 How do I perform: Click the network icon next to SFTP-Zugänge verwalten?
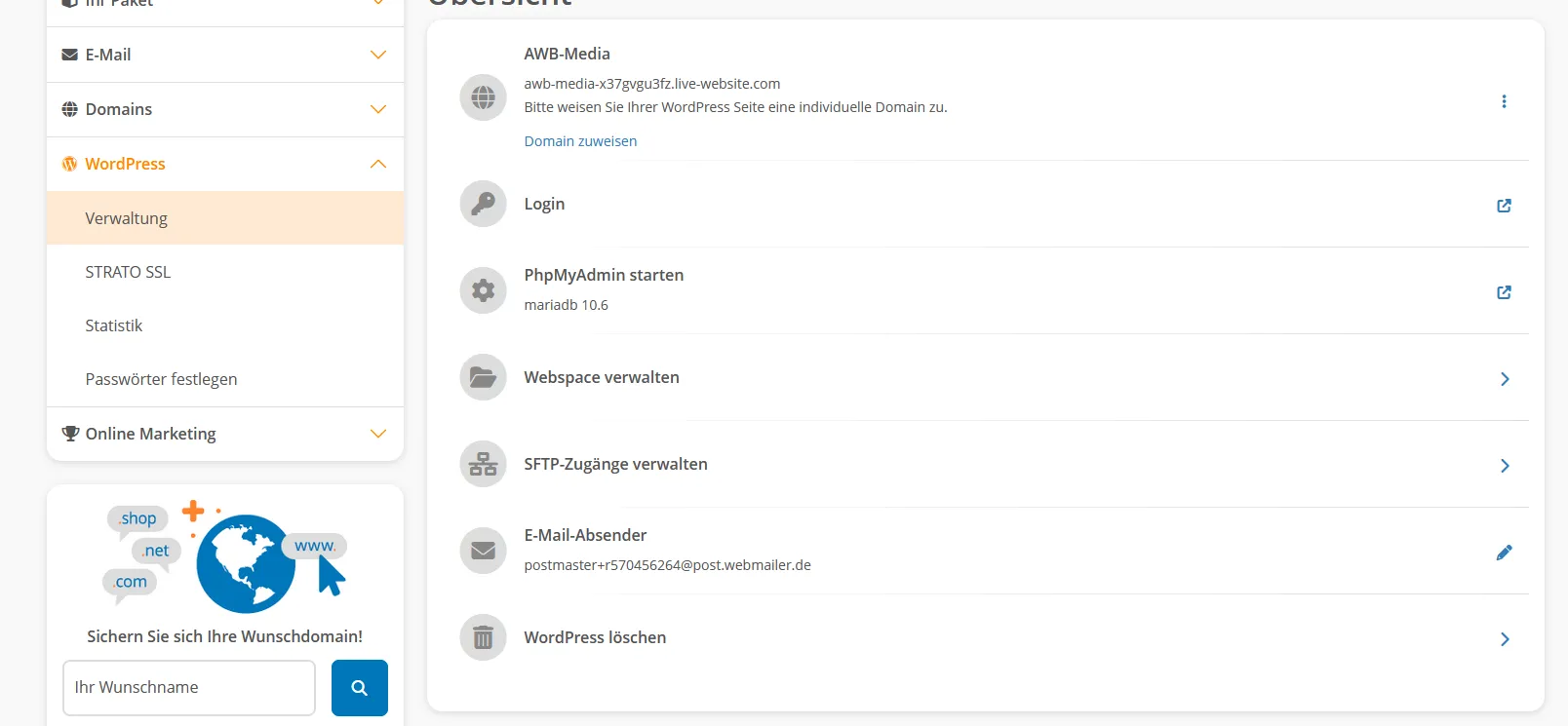[x=484, y=464]
